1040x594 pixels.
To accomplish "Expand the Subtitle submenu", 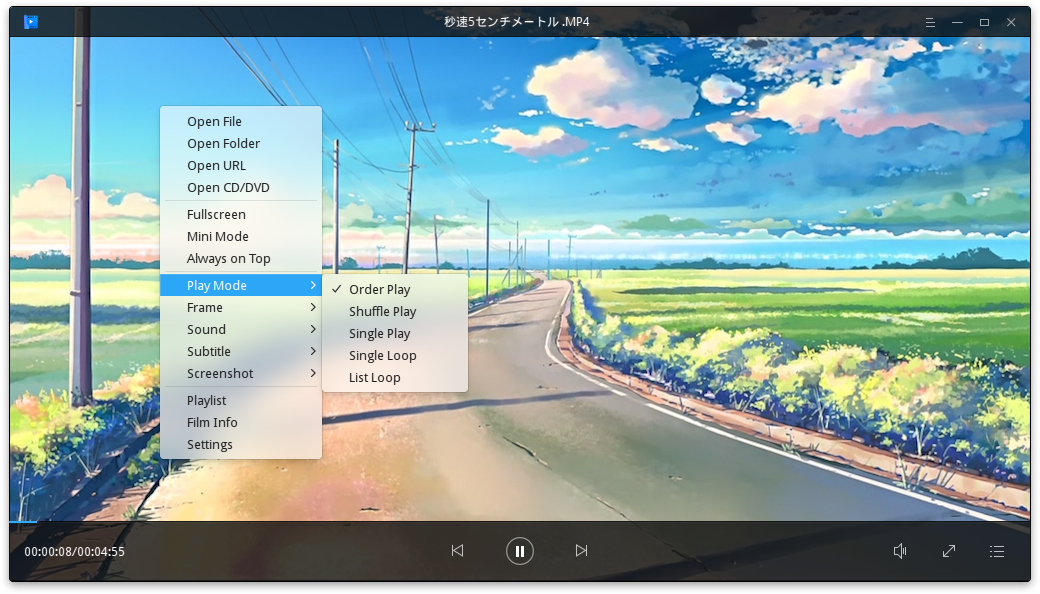I will (x=241, y=351).
